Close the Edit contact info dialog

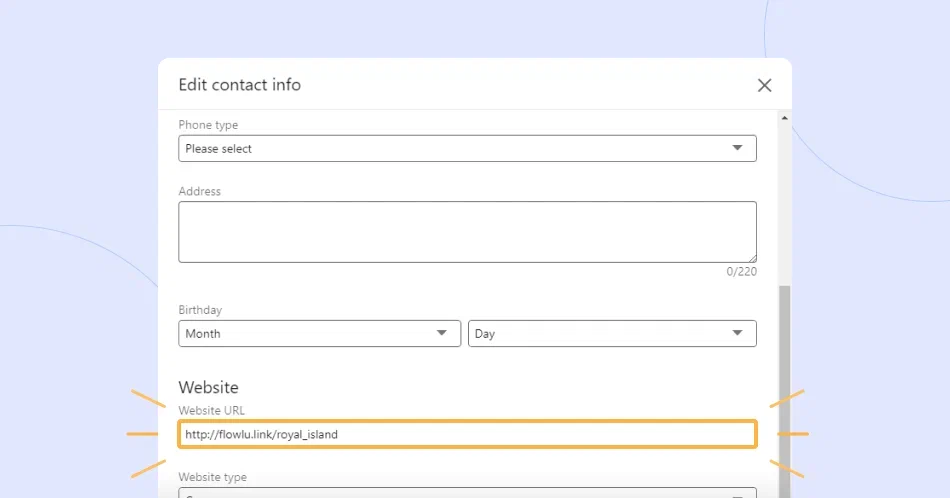(764, 85)
